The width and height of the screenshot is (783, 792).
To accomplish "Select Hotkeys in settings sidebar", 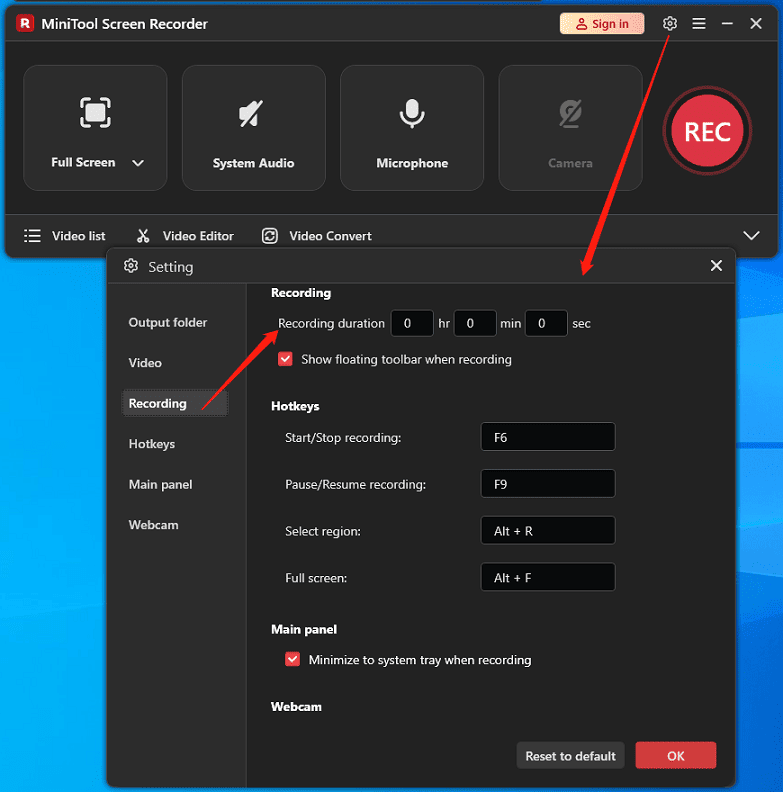I will pos(152,443).
